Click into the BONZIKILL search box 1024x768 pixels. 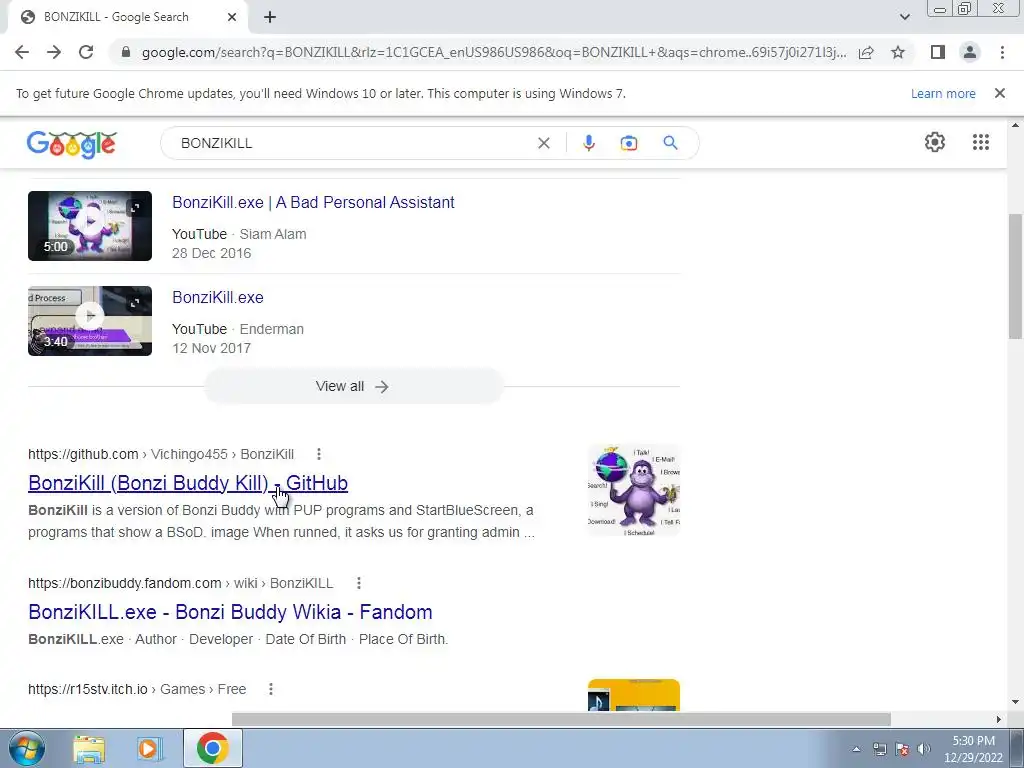coord(353,143)
